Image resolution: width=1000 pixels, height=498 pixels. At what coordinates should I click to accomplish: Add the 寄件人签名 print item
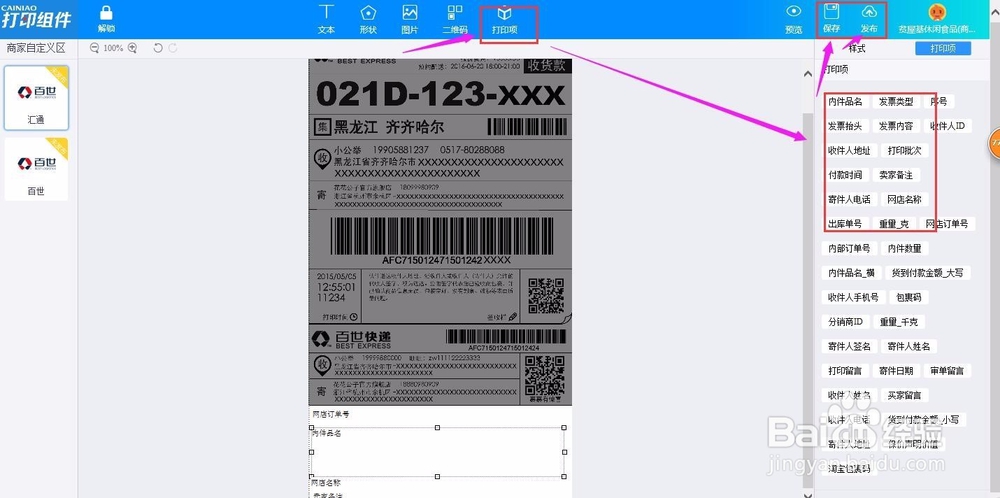(849, 346)
